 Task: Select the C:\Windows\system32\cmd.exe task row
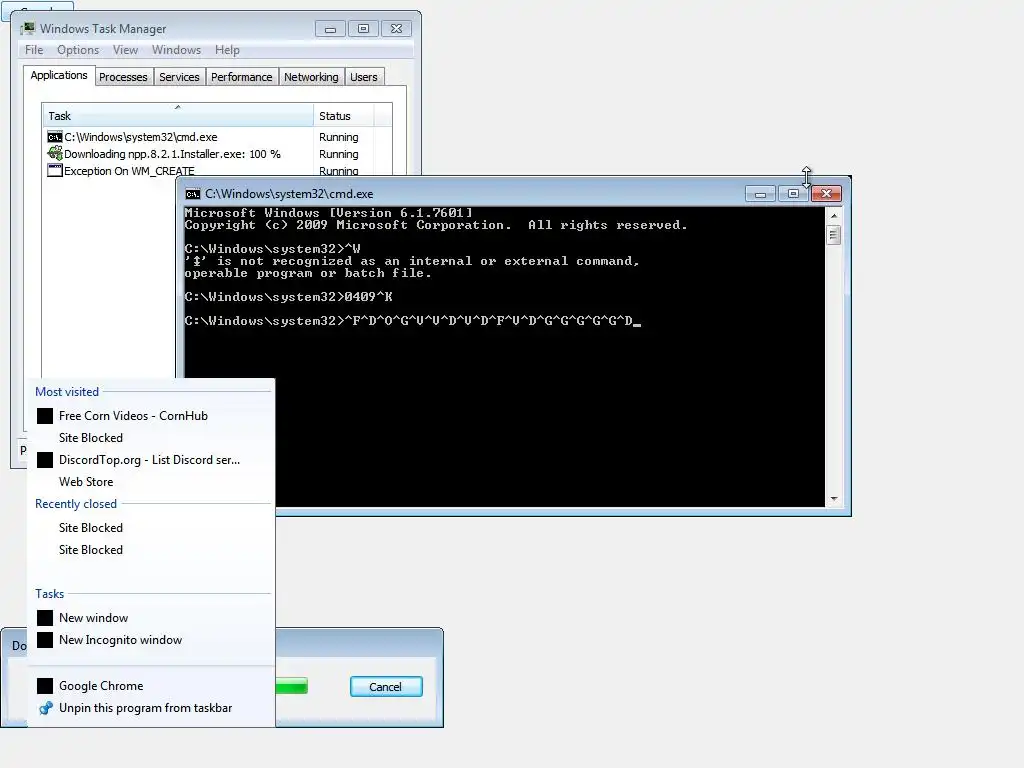click(x=217, y=137)
